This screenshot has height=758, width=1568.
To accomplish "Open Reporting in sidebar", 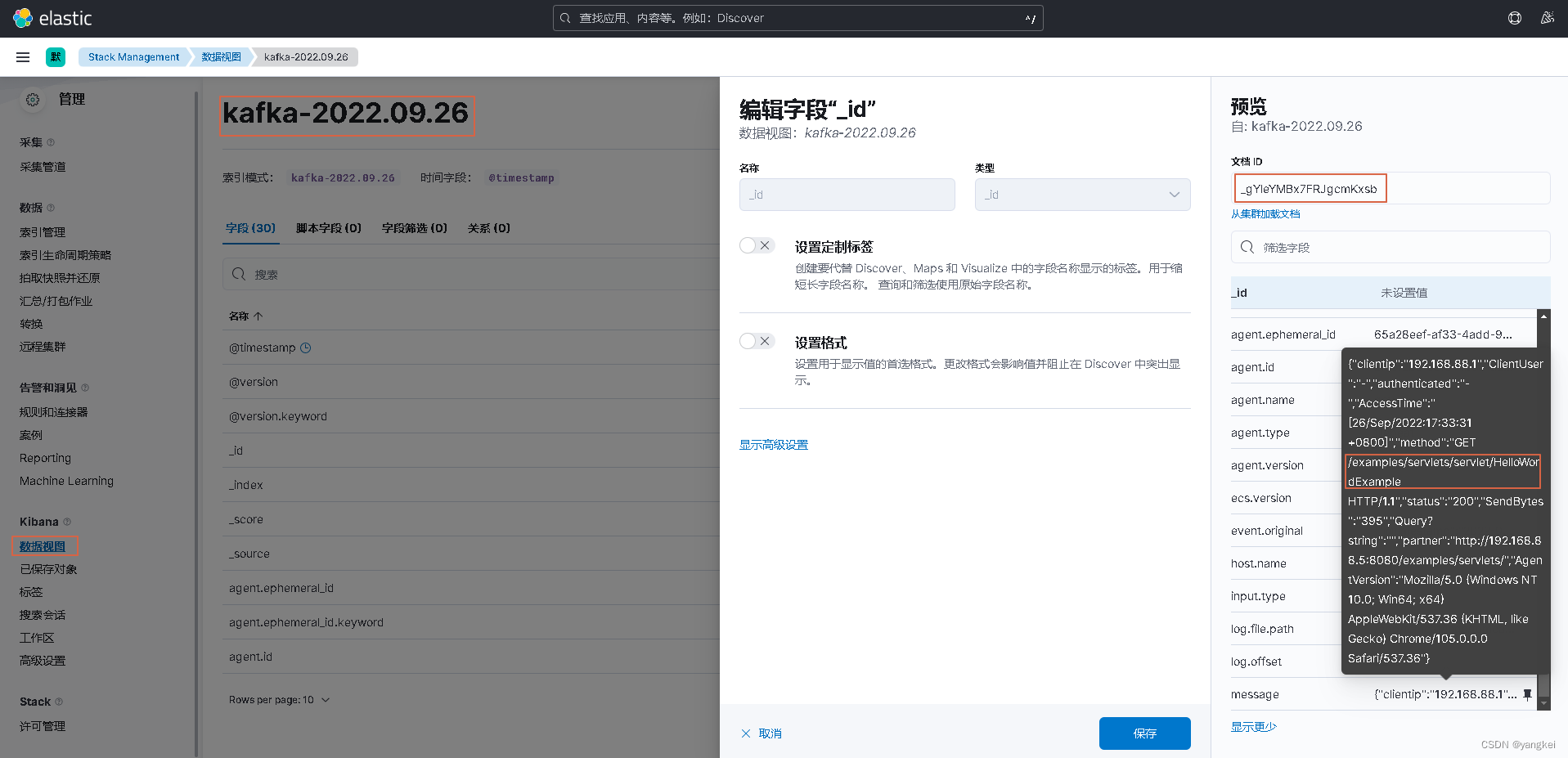I will (46, 458).
